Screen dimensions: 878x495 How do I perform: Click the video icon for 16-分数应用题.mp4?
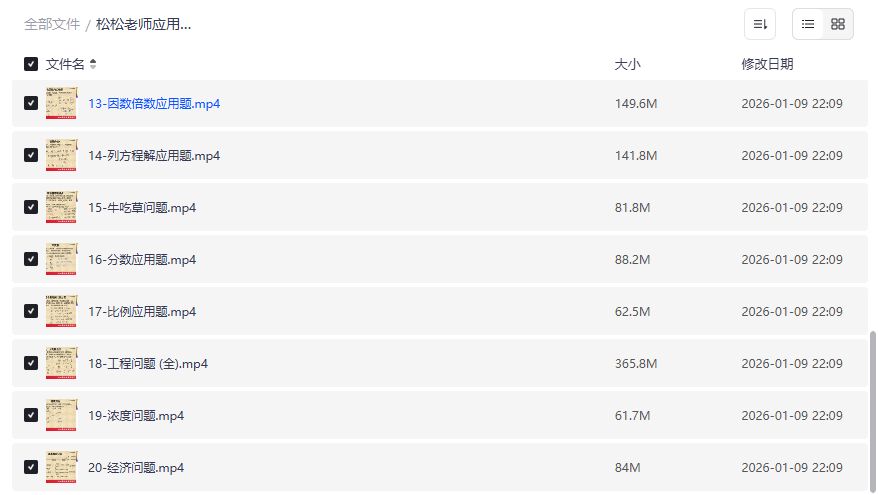(x=61, y=259)
